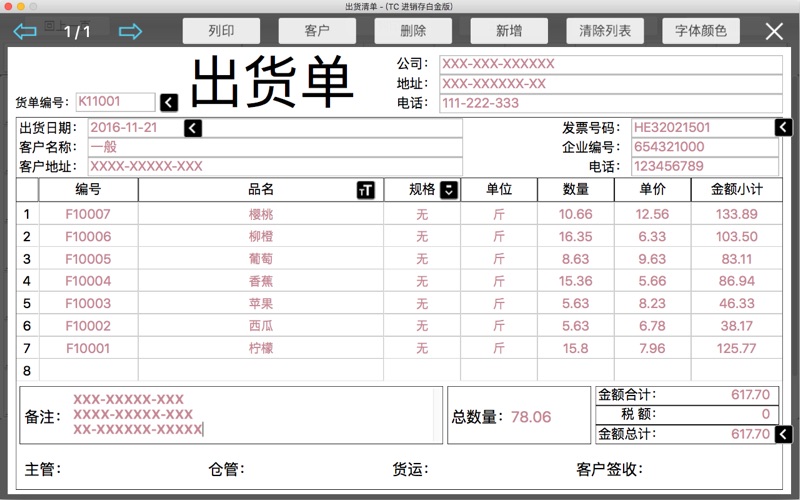
Task: Click the 删除 delete button
Action: click(x=413, y=31)
